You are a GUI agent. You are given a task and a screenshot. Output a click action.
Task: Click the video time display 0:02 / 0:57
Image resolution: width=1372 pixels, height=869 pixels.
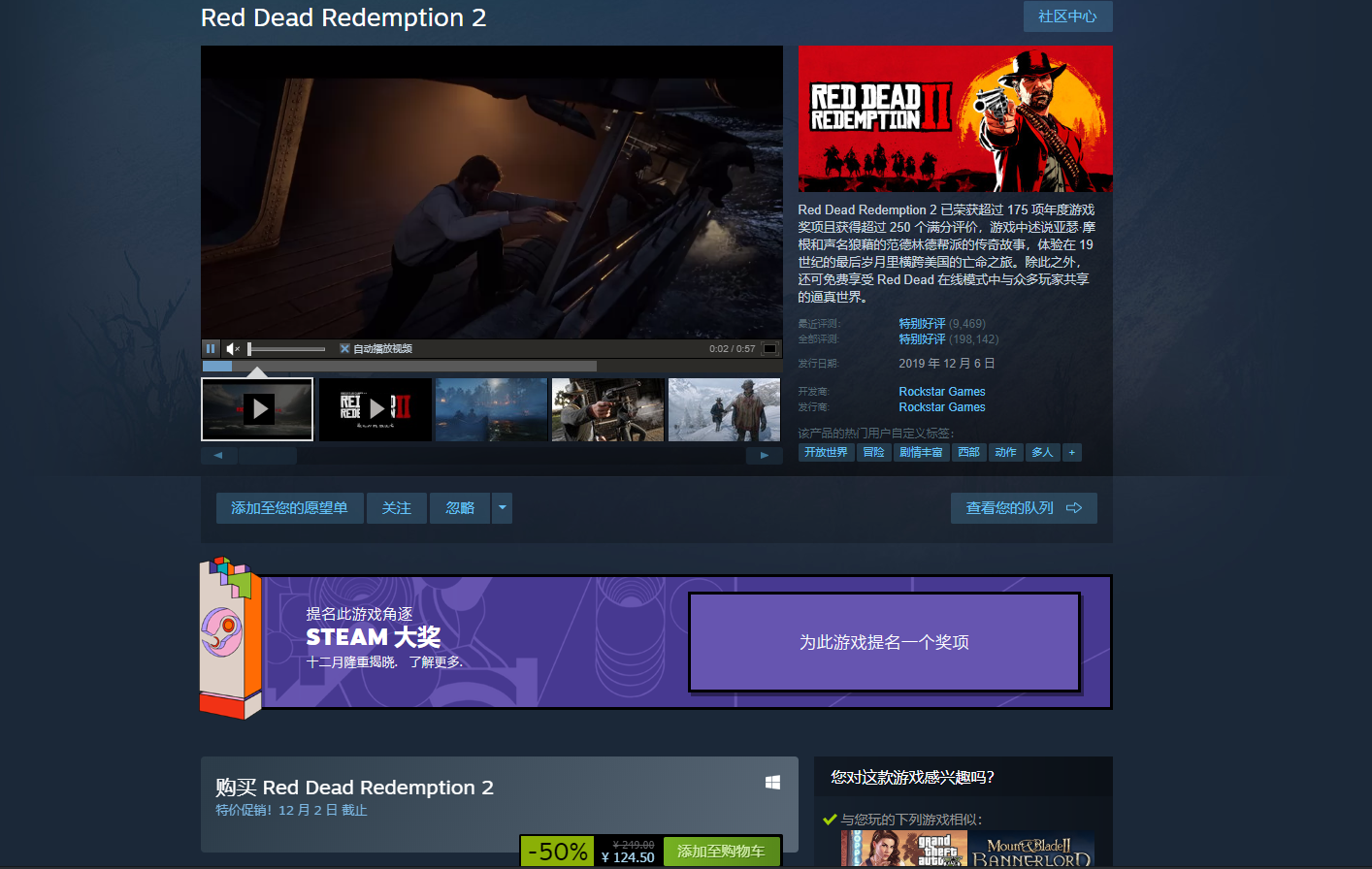tap(733, 348)
